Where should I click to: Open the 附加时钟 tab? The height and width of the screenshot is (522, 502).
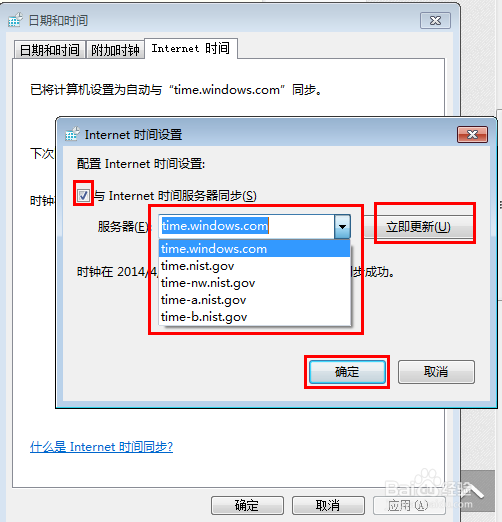pos(115,50)
